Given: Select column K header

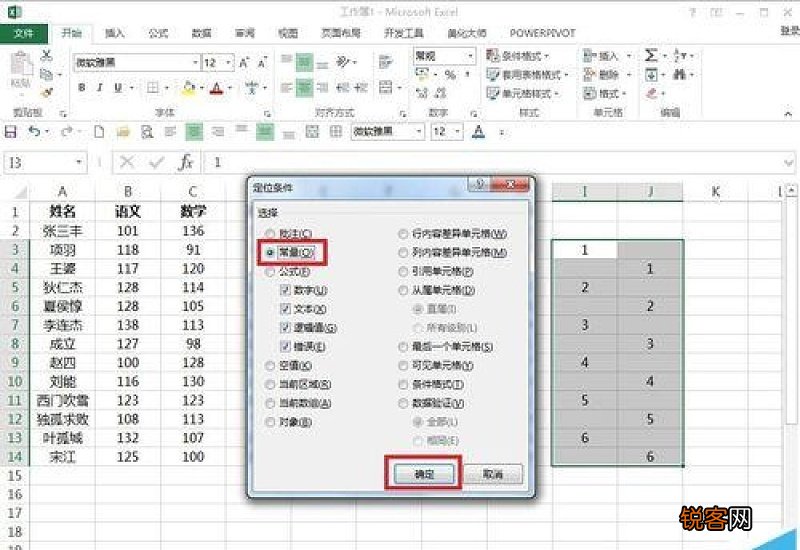Looking at the screenshot, I should pos(715,192).
